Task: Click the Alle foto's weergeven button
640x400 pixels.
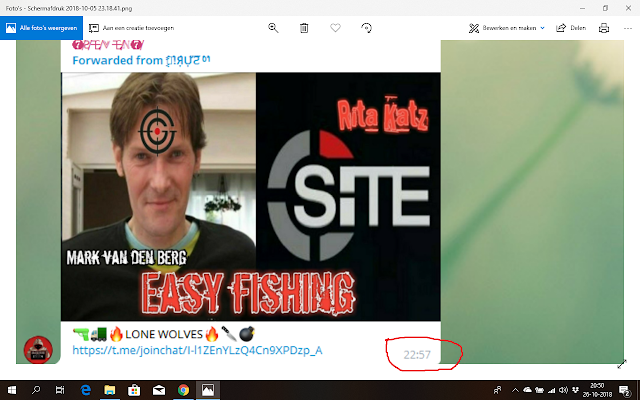Action: tap(41, 28)
